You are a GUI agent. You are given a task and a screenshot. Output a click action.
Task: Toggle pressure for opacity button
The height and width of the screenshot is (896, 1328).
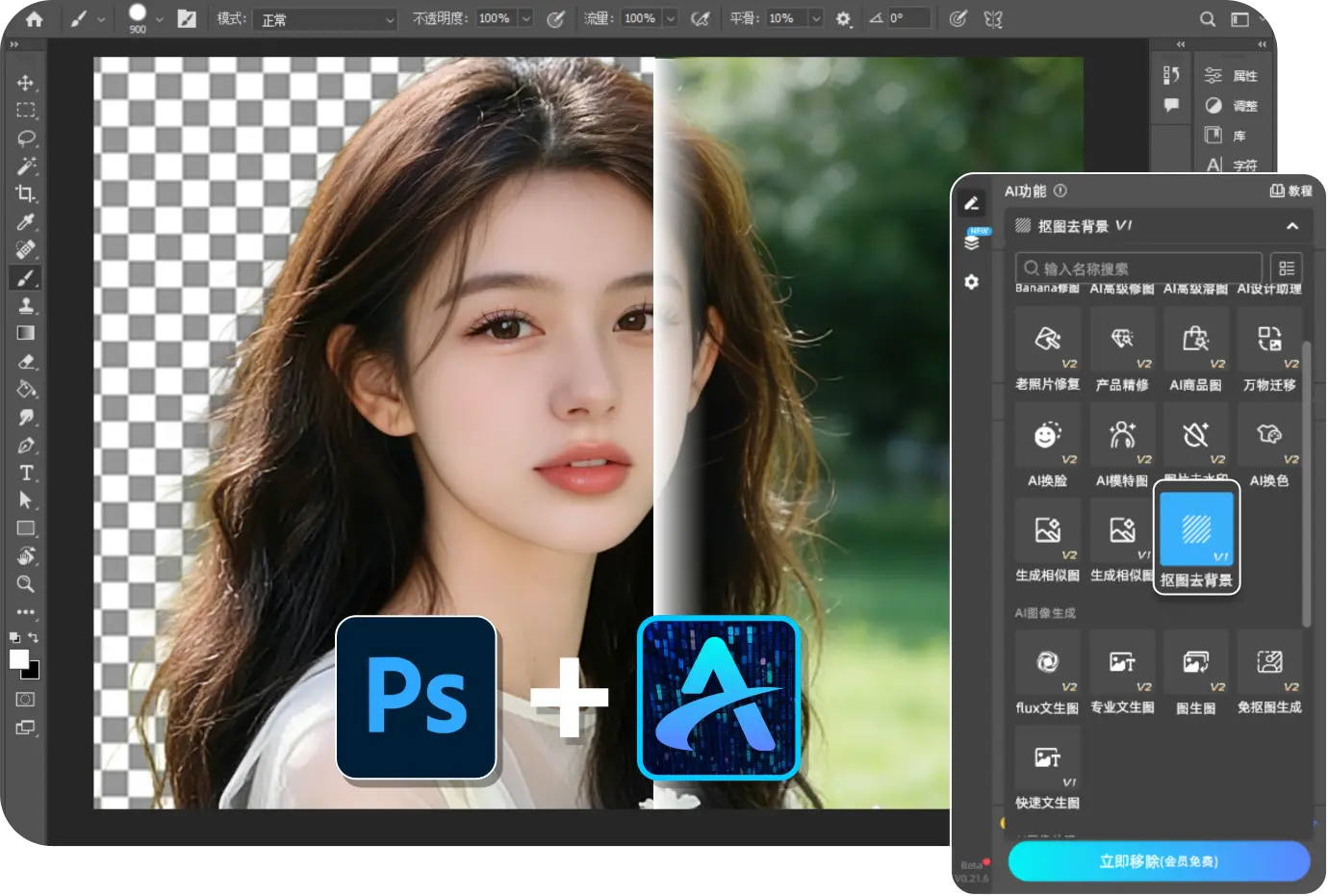point(555,19)
